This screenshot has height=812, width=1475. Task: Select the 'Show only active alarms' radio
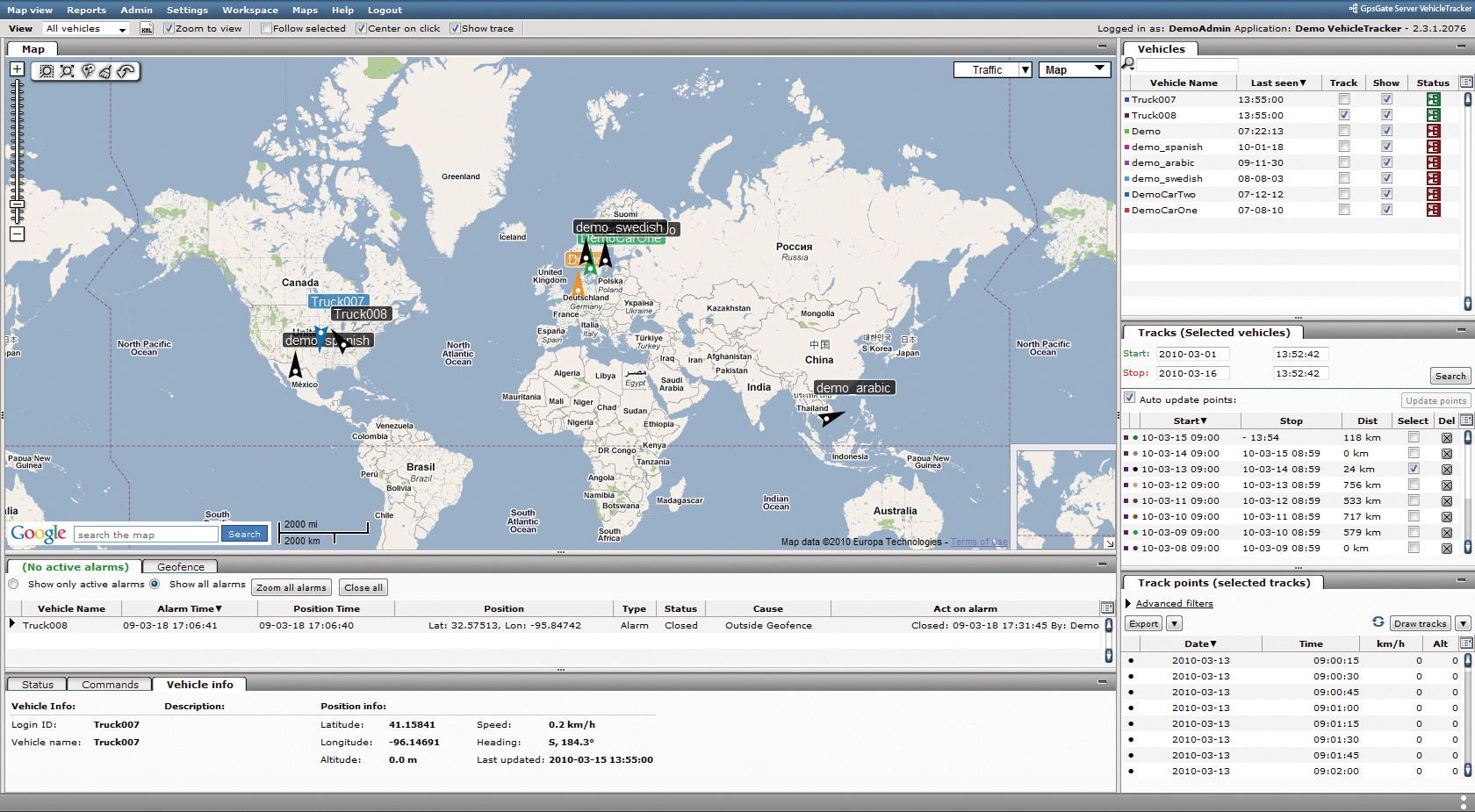[13, 585]
